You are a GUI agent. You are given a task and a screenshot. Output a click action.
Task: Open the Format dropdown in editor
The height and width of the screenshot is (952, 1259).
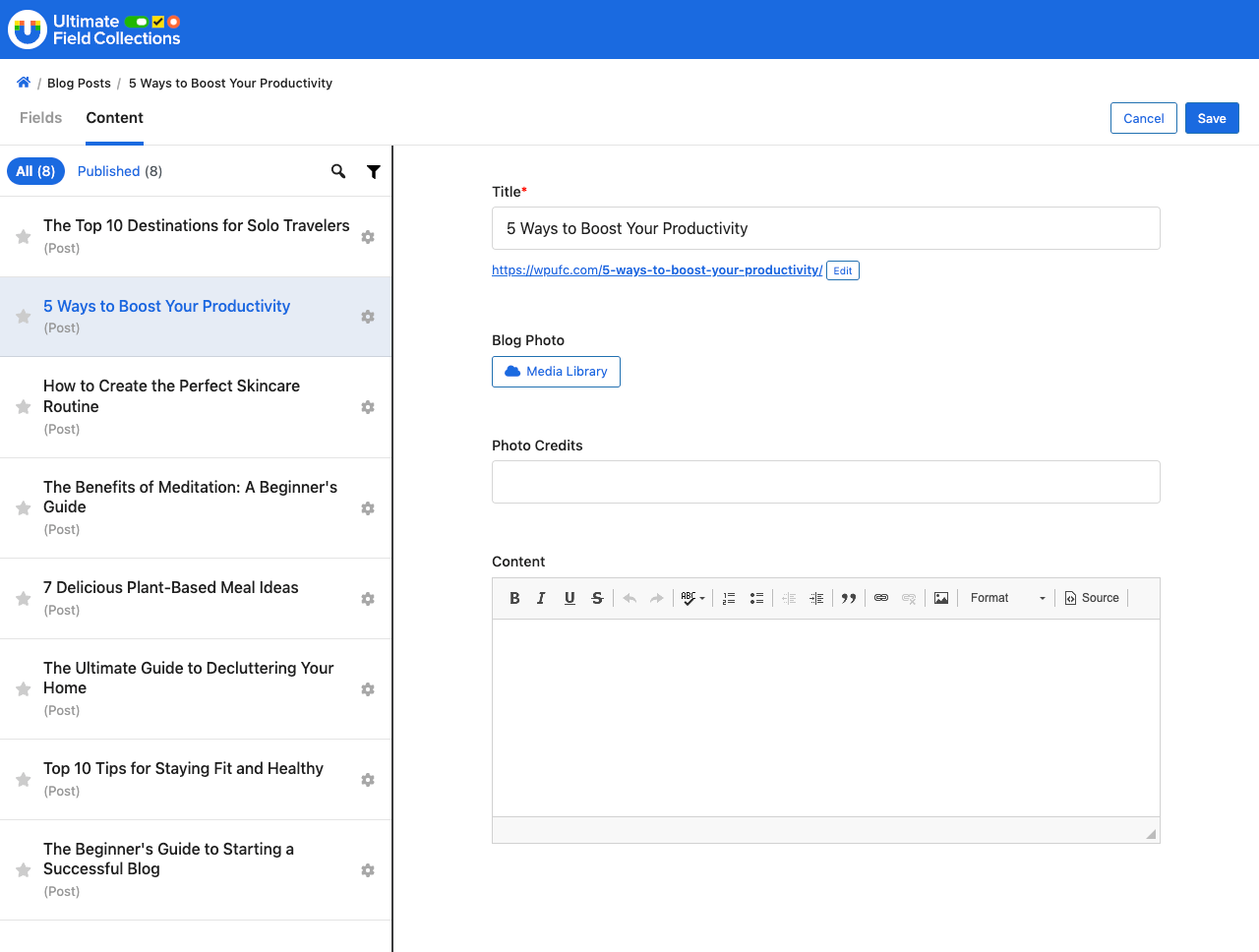(x=1008, y=598)
